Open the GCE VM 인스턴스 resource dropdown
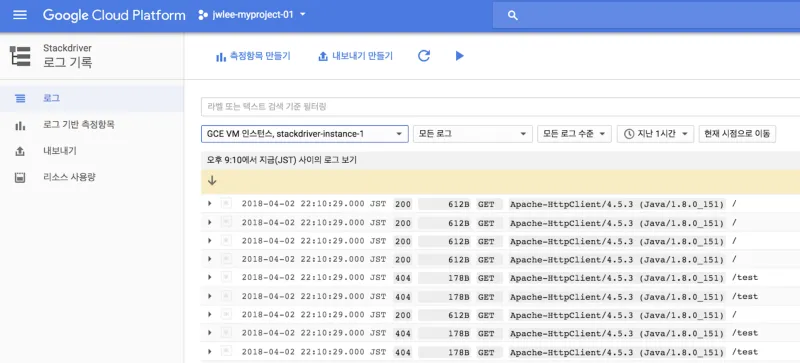The image size is (800, 363). 305,134
